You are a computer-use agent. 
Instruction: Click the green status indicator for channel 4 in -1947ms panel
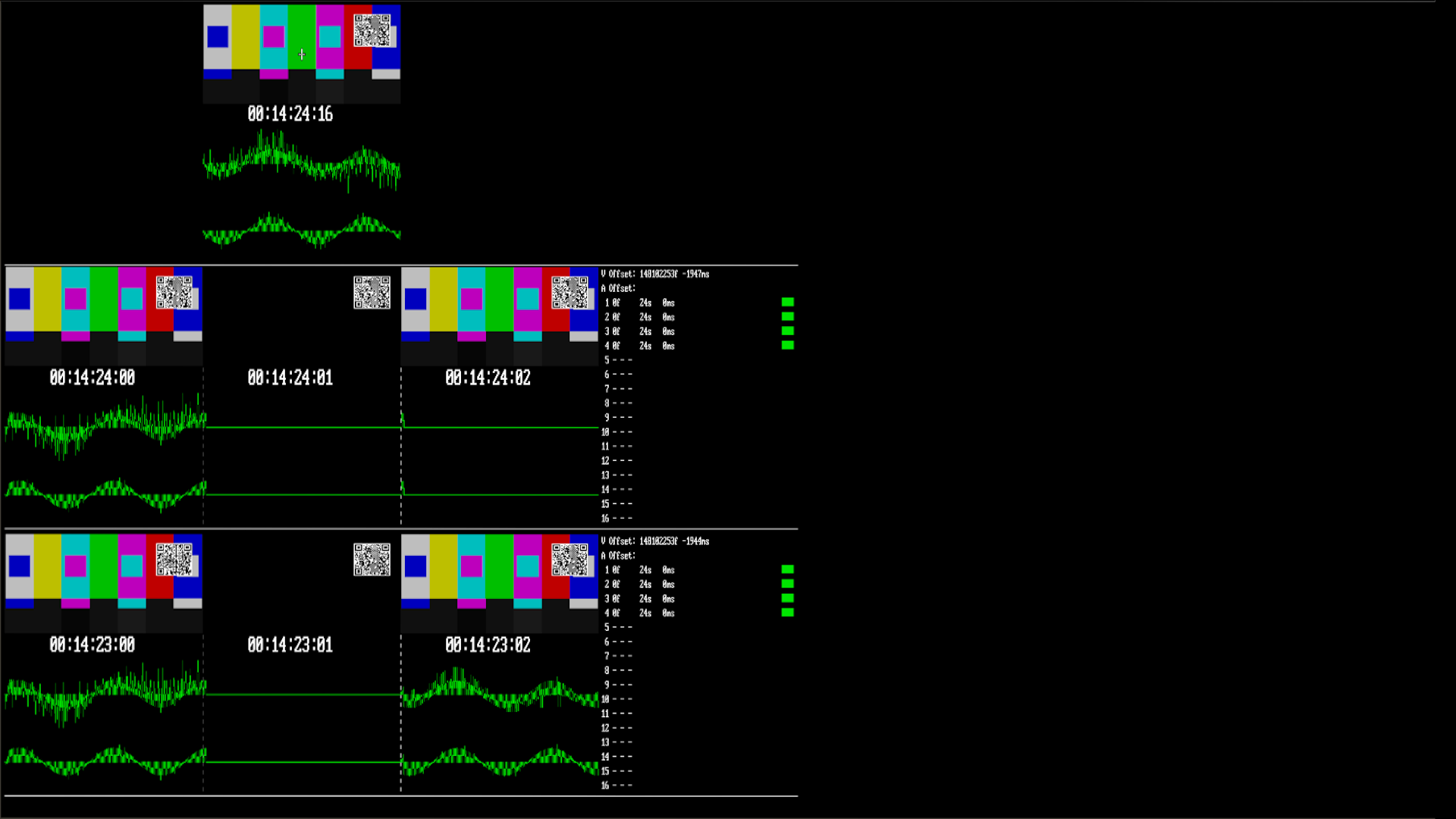pyautogui.click(x=788, y=346)
